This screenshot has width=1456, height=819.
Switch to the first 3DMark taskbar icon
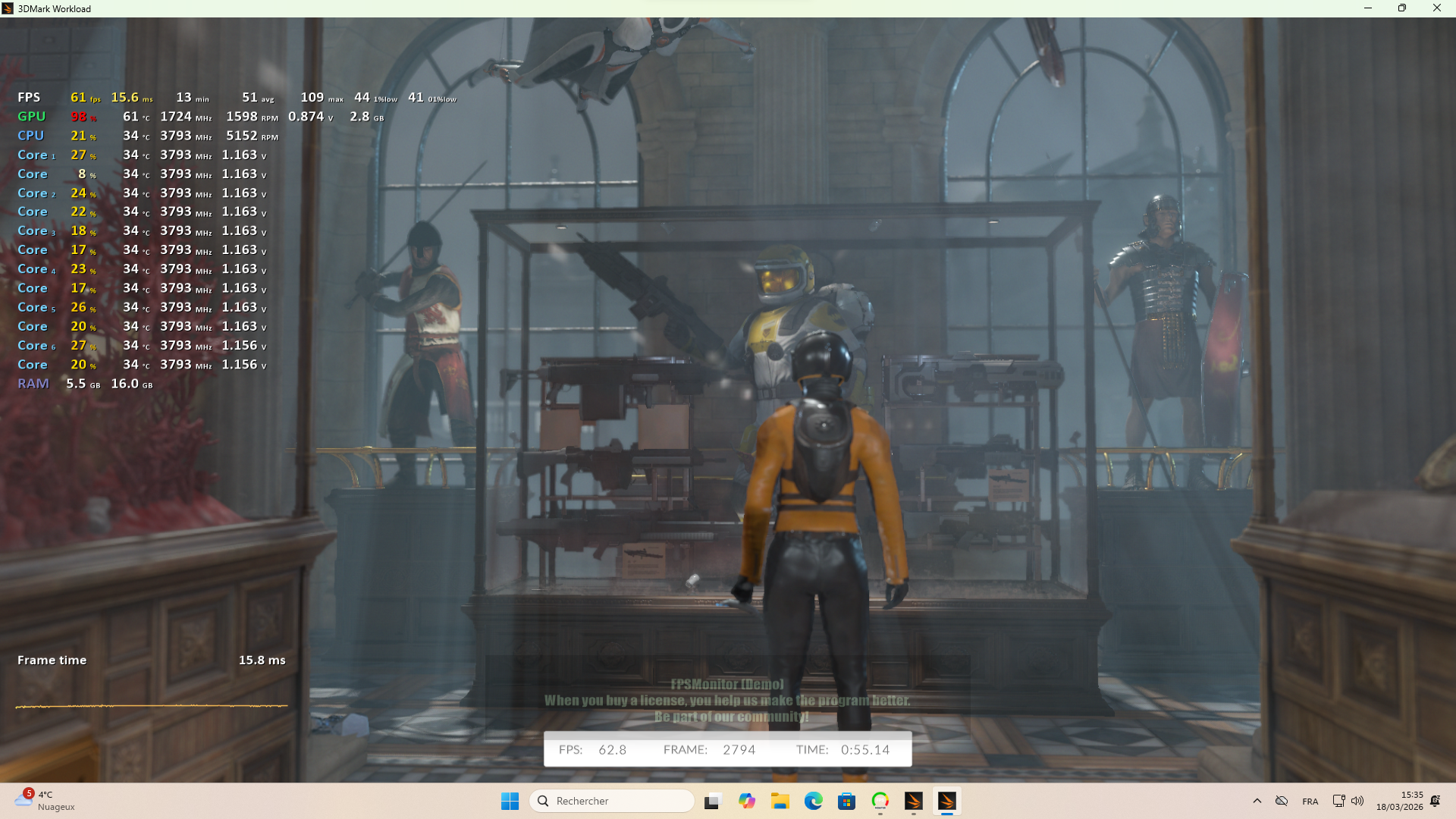[x=914, y=801]
